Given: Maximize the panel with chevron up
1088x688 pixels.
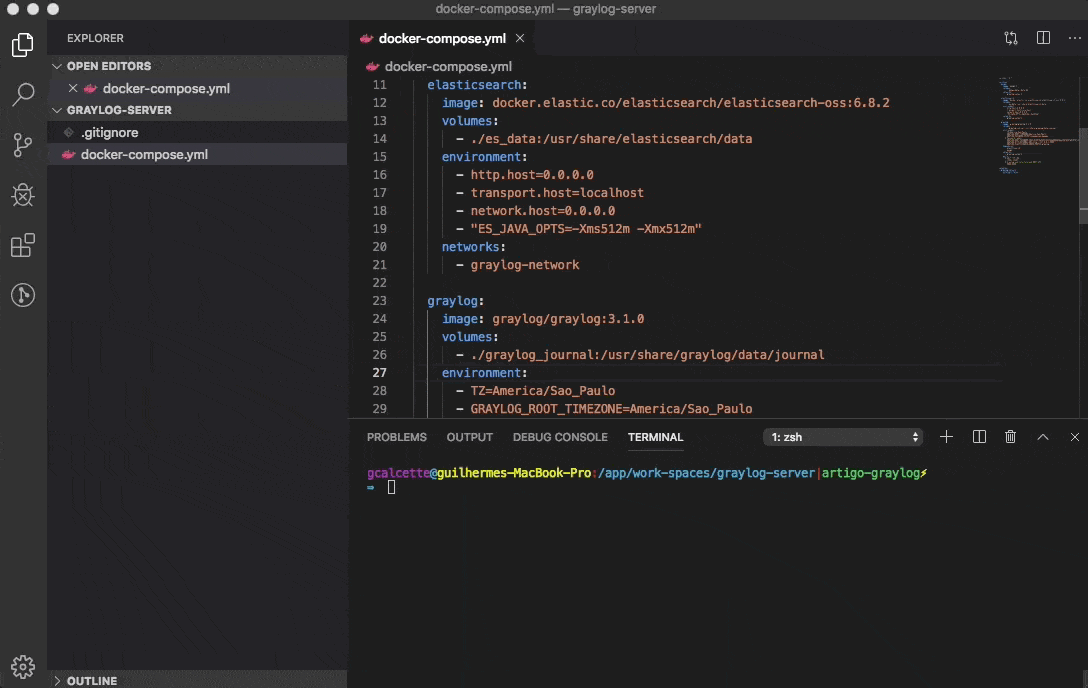Looking at the screenshot, I should pos(1042,437).
